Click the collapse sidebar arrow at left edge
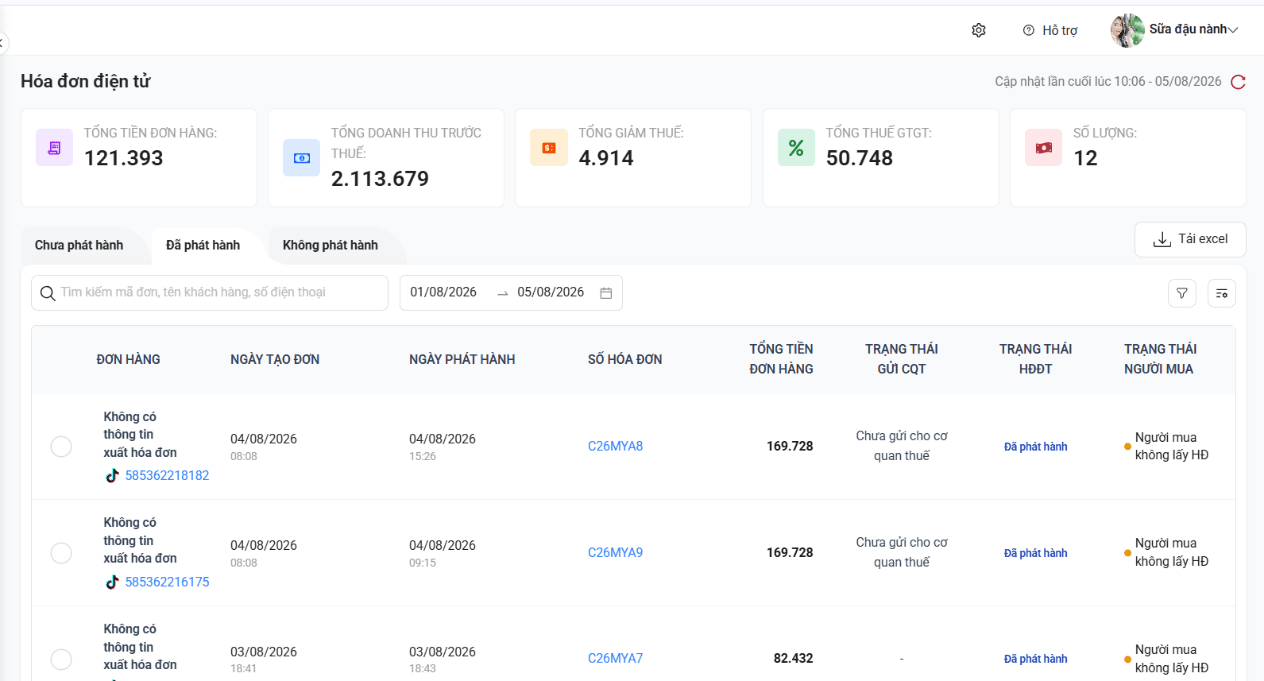Screen dimensions: 1264x681 (3, 42)
